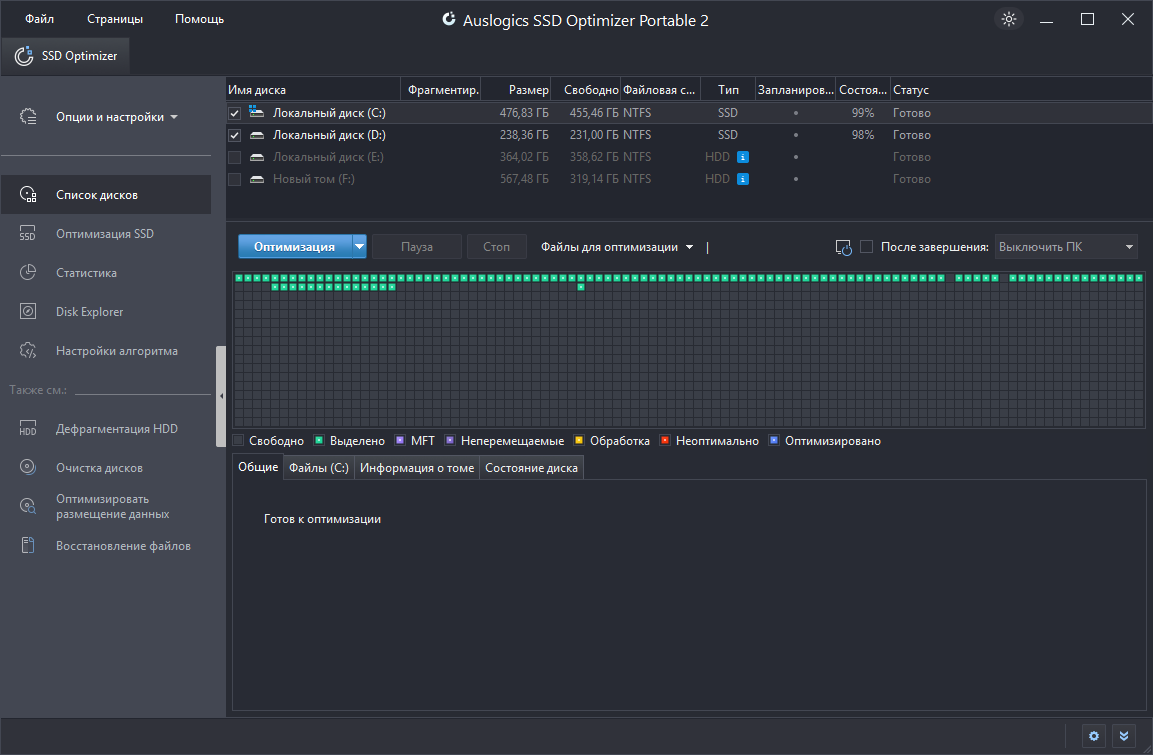Click the Стоп button
This screenshot has height=755, width=1153.
[x=496, y=247]
